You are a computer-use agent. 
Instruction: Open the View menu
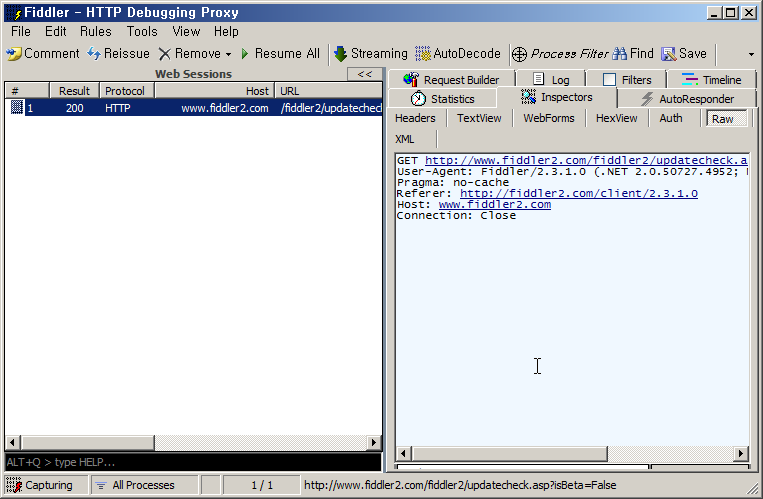click(x=186, y=32)
